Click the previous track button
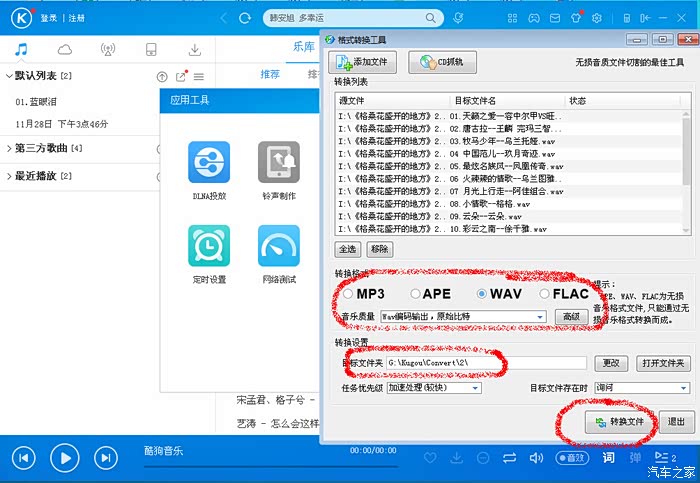 click(24, 458)
